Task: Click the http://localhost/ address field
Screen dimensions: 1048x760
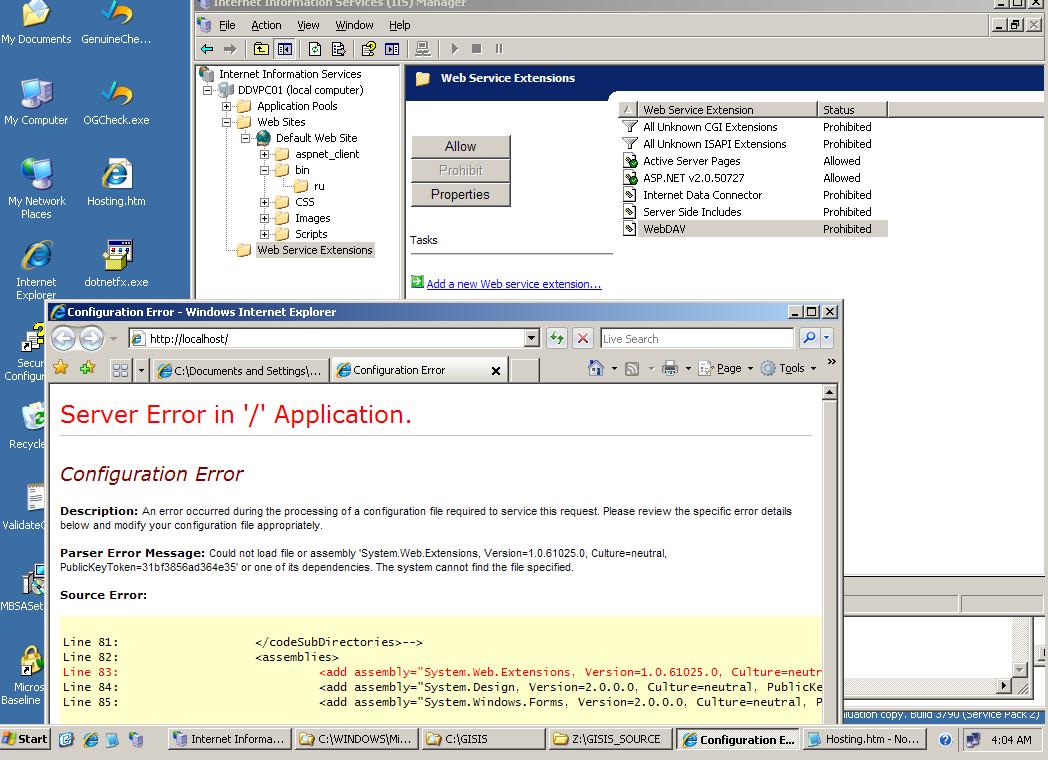Action: 334,339
